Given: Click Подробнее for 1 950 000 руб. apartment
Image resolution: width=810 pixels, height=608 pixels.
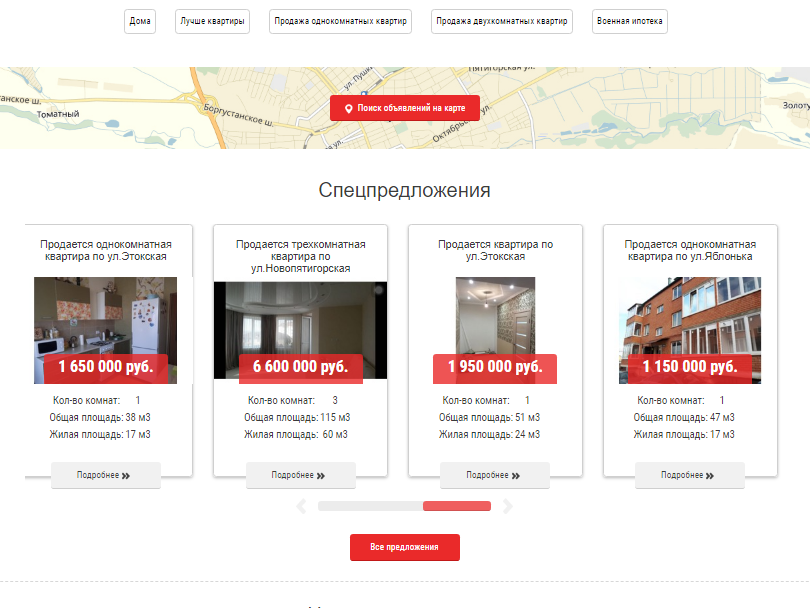Looking at the screenshot, I should click(495, 475).
